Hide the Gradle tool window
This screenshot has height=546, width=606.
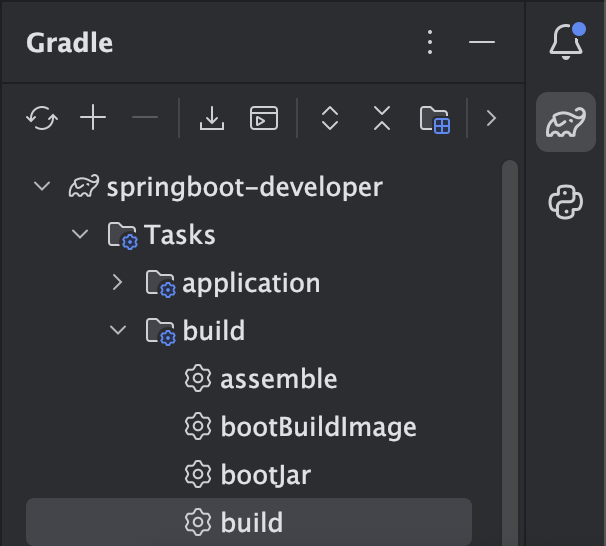[482, 42]
